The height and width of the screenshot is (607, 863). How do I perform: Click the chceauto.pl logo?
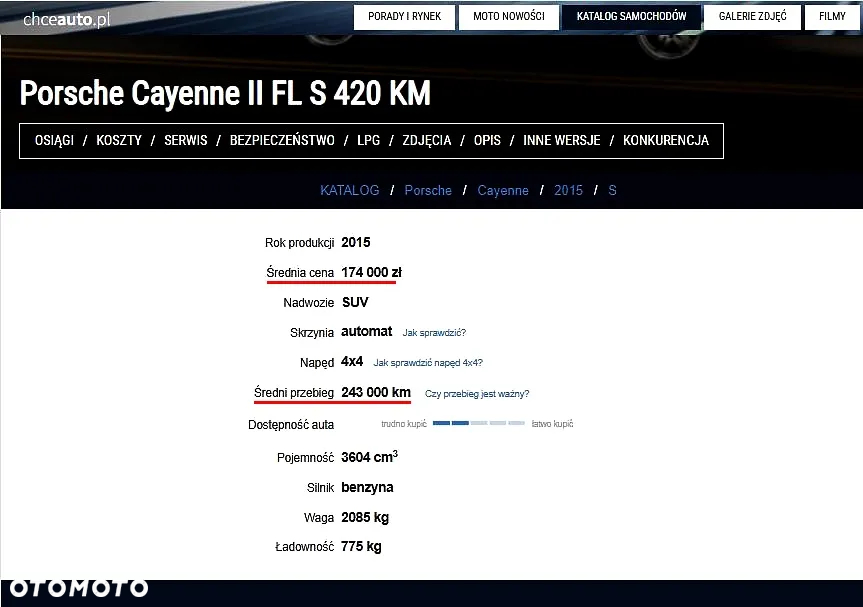pyautogui.click(x=67, y=19)
